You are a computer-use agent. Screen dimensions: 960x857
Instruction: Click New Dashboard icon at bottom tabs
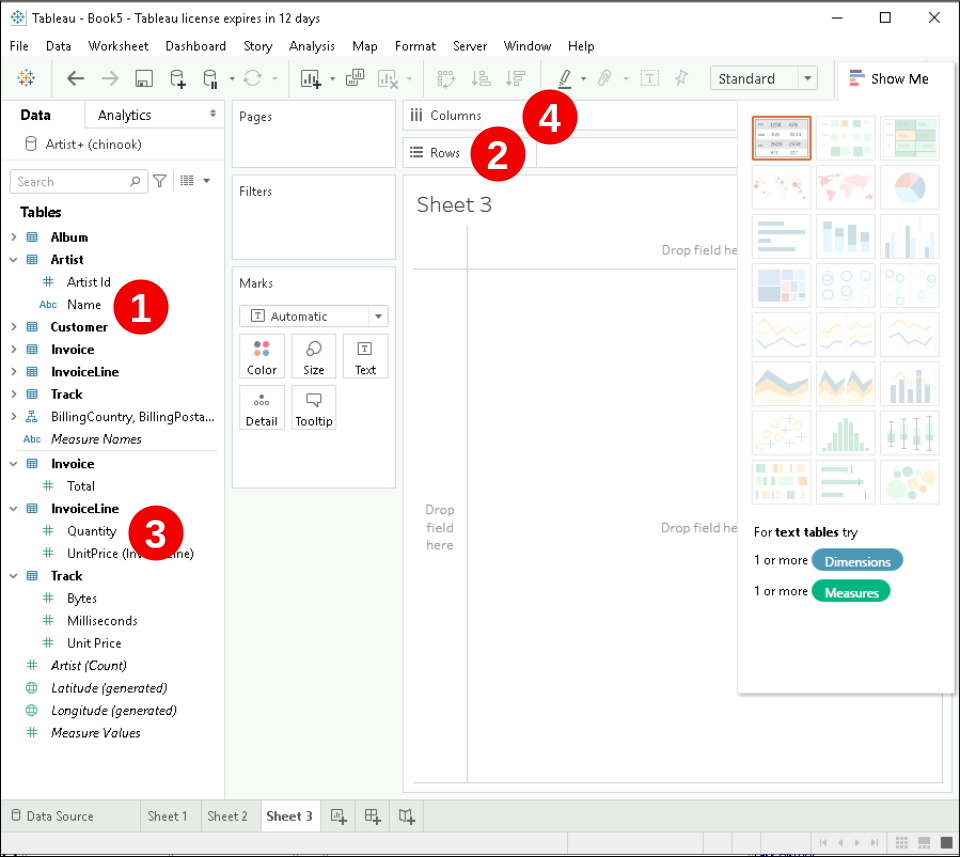[372, 816]
